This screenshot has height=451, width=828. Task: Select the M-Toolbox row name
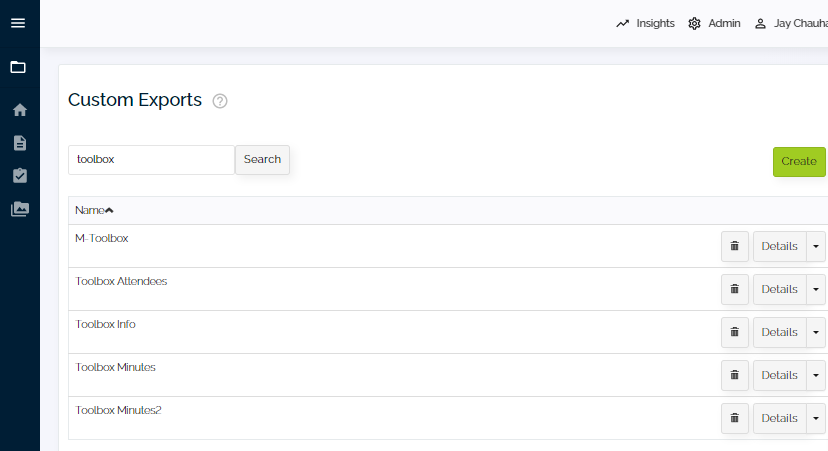(101, 238)
